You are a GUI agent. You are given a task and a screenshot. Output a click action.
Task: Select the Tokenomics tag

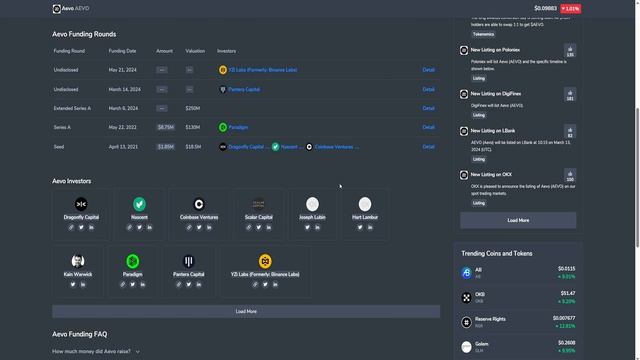(x=483, y=34)
